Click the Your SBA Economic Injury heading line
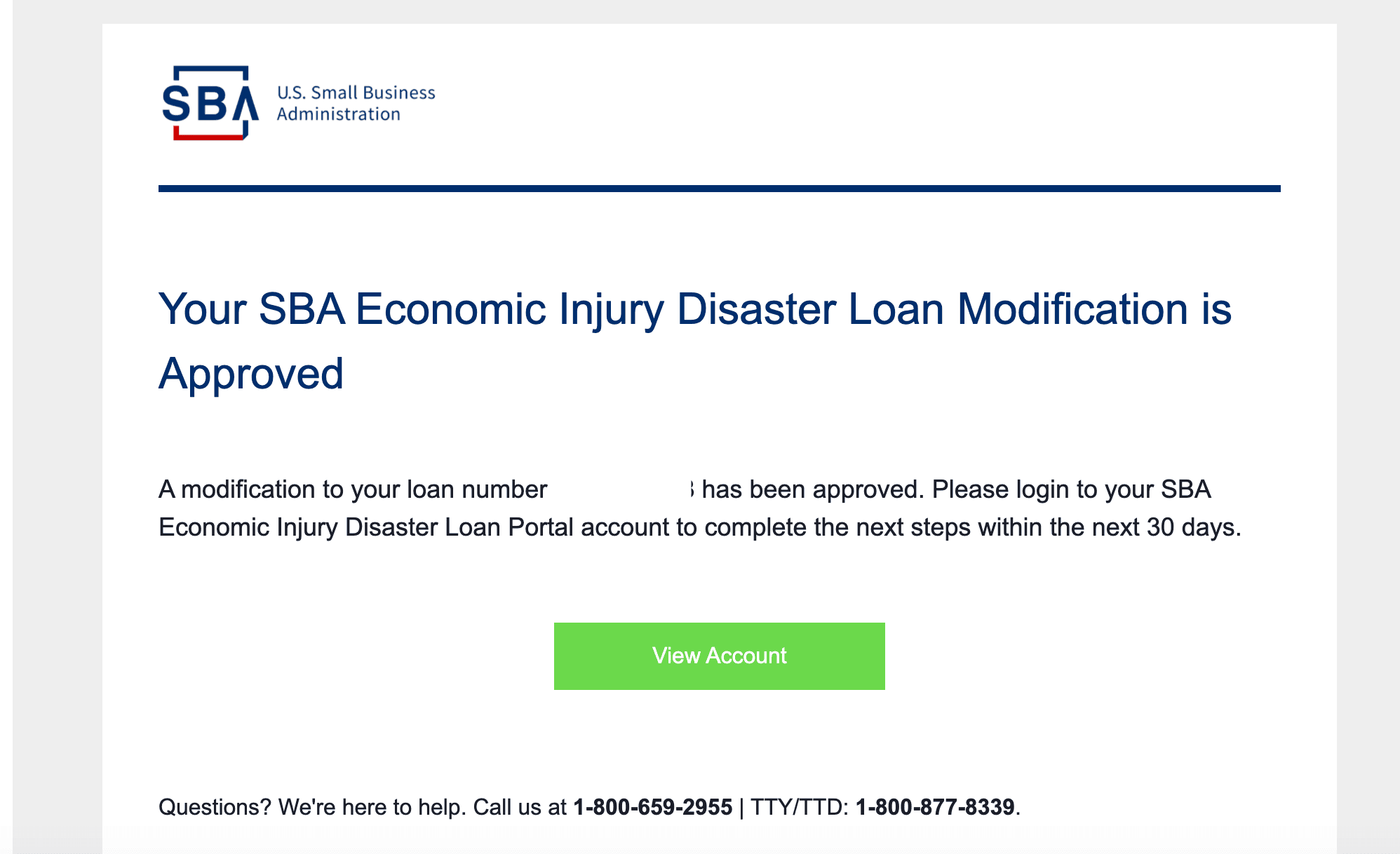Screen dimensions: 1400x854 pos(695,309)
